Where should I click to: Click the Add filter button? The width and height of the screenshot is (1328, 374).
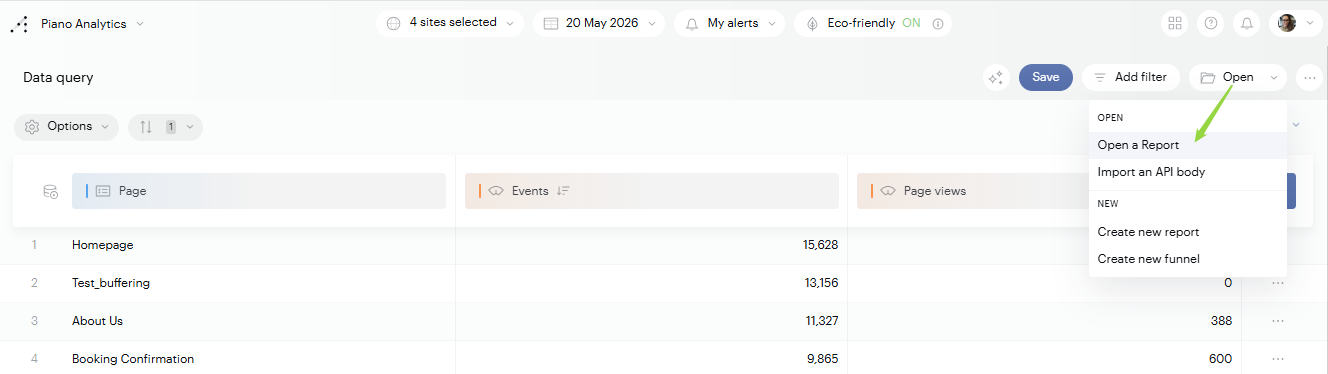(x=1130, y=77)
